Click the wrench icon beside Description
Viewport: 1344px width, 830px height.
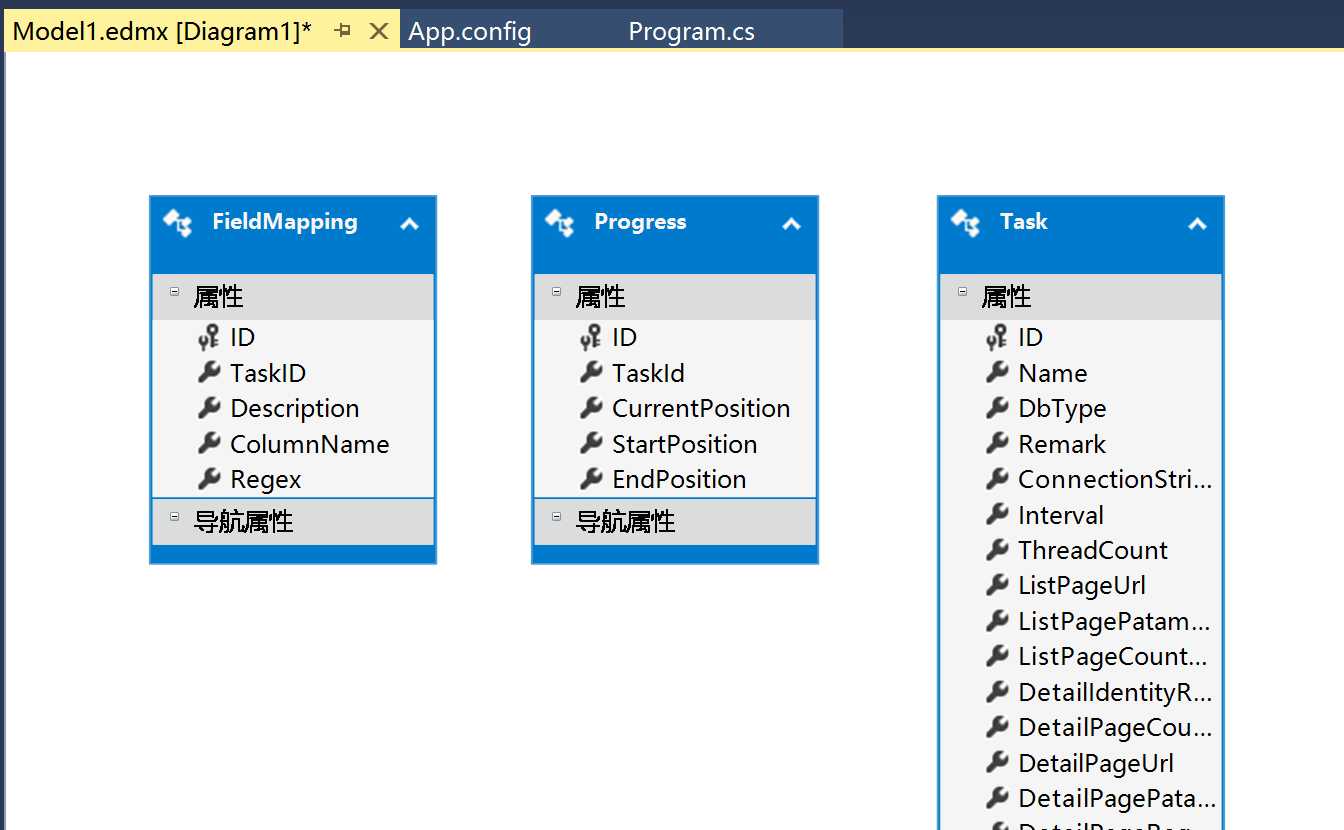(x=208, y=408)
